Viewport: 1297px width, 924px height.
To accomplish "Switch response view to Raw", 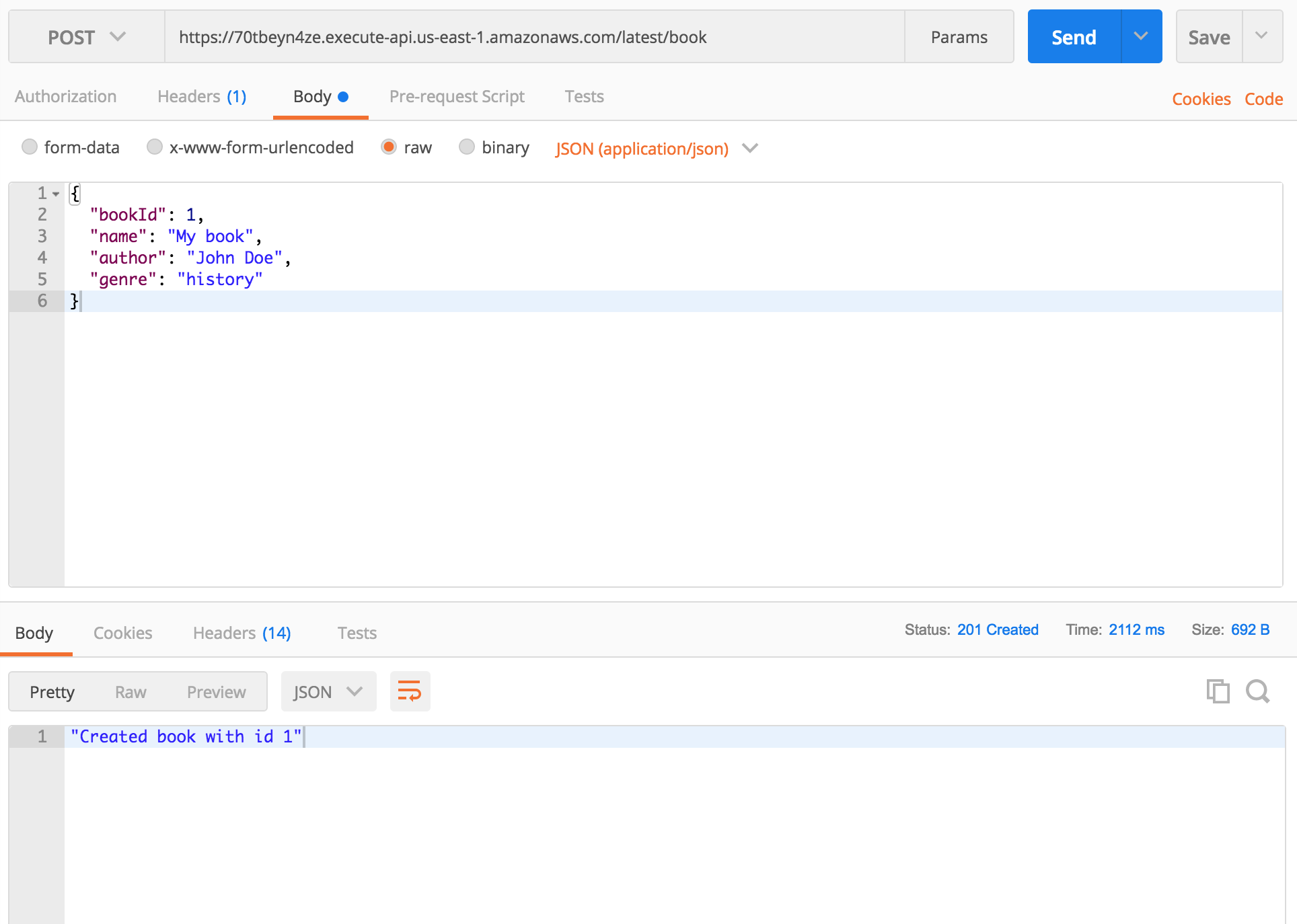I will tap(131, 692).
